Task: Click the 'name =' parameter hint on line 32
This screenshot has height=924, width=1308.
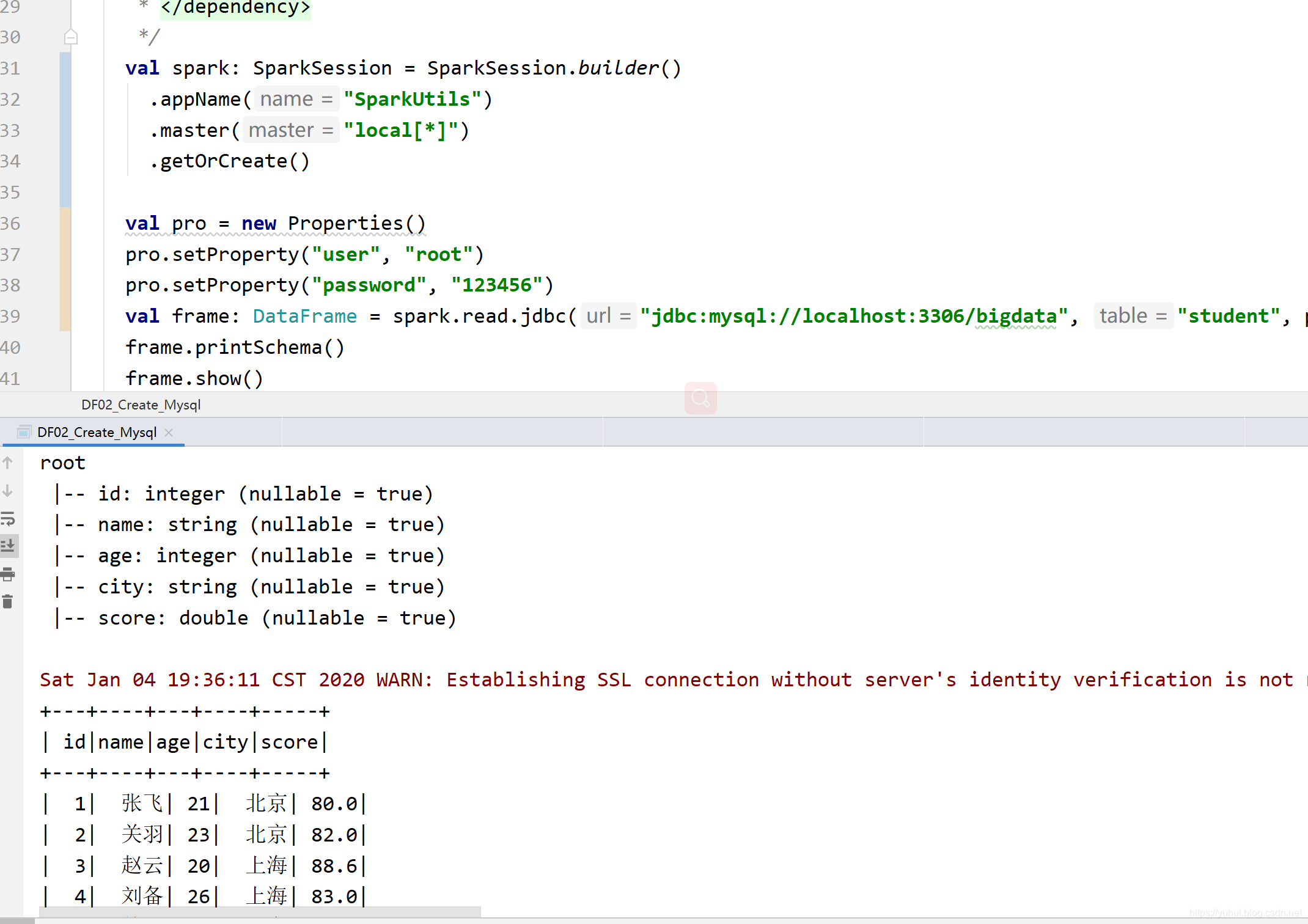Action: [x=296, y=99]
